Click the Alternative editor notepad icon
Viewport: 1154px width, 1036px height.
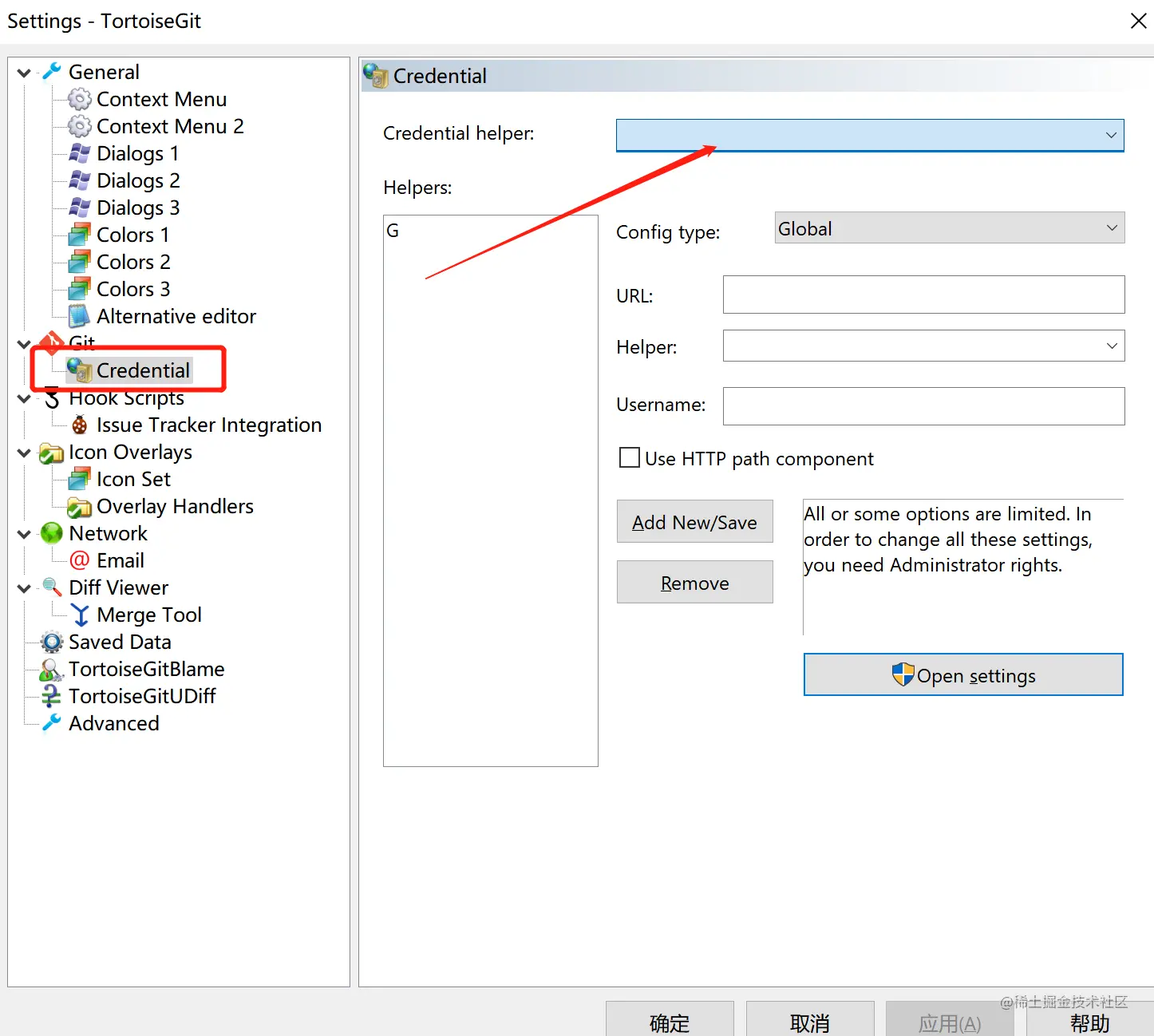point(79,316)
